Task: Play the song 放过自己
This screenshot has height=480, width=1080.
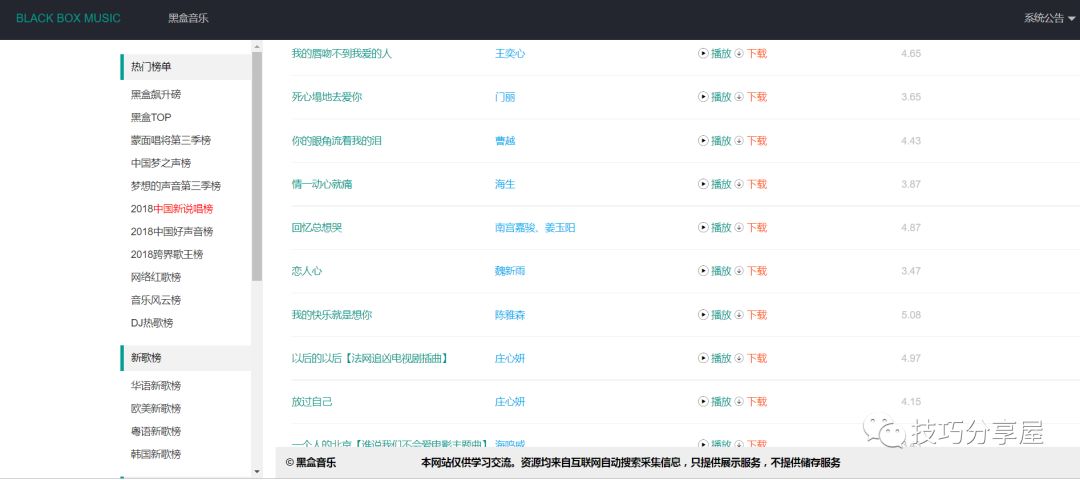Action: [x=715, y=401]
